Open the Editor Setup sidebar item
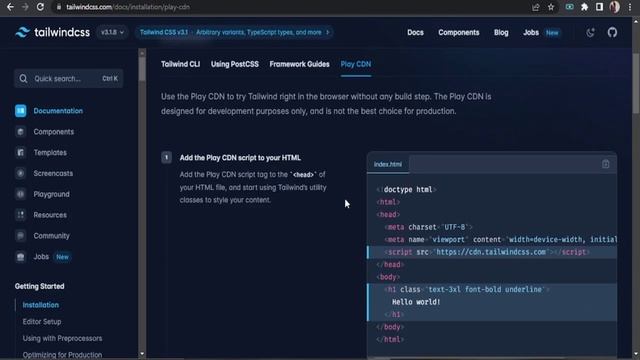640x360 pixels. pyautogui.click(x=42, y=322)
